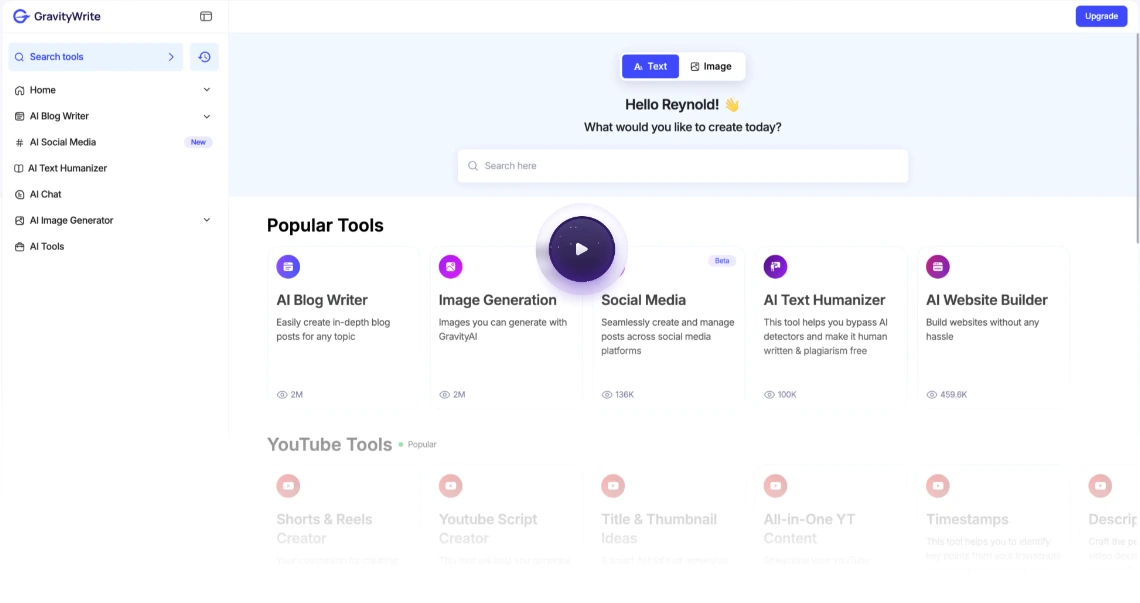Click the eye views icon on AI Blog Writer card
Viewport: 1140px width, 603px height.
click(282, 395)
